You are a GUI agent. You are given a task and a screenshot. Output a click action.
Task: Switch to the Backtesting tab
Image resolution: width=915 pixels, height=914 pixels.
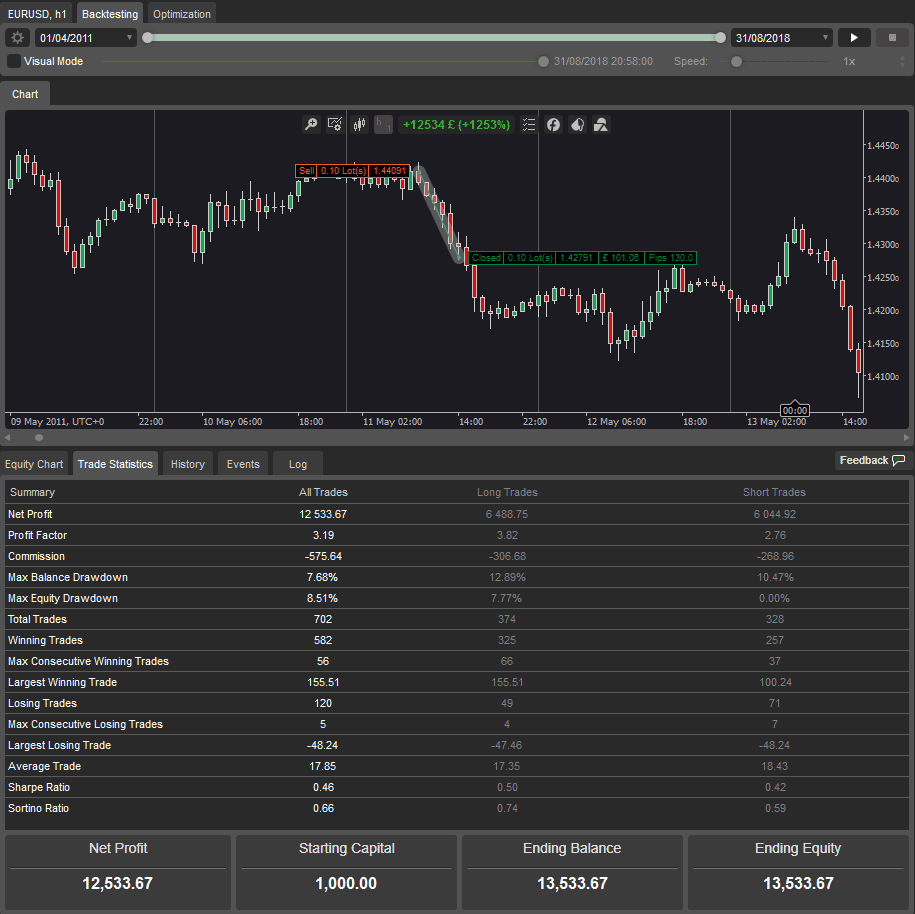110,14
